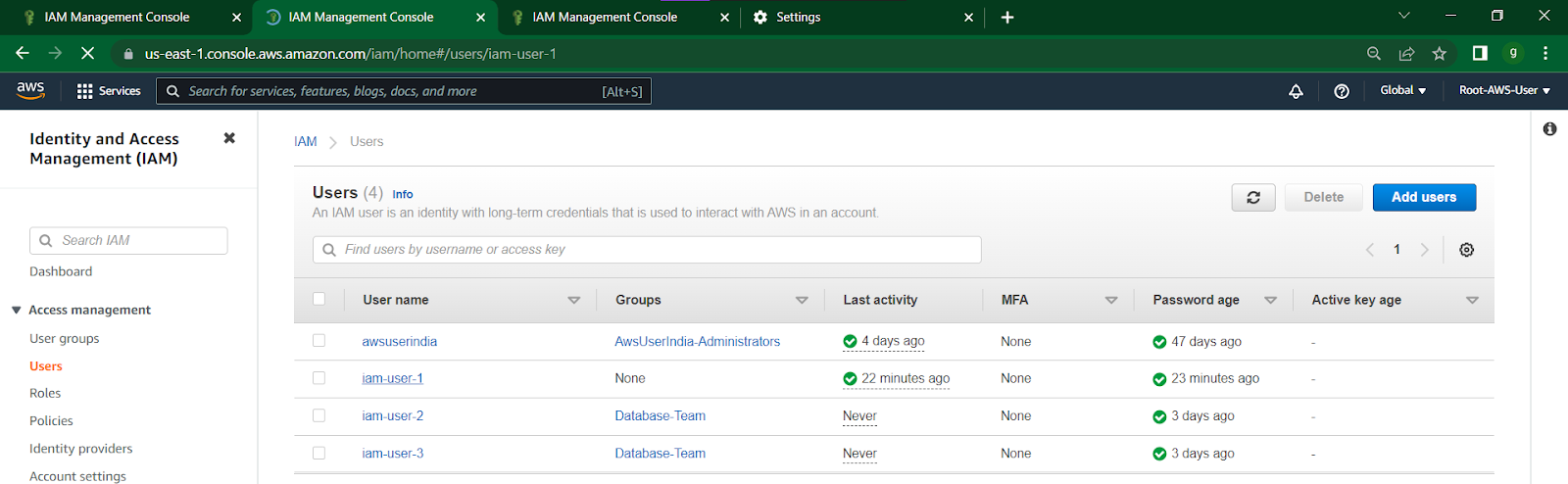Image resolution: width=1568 pixels, height=484 pixels.
Task: Click browser forward arrow
Action: [55, 53]
